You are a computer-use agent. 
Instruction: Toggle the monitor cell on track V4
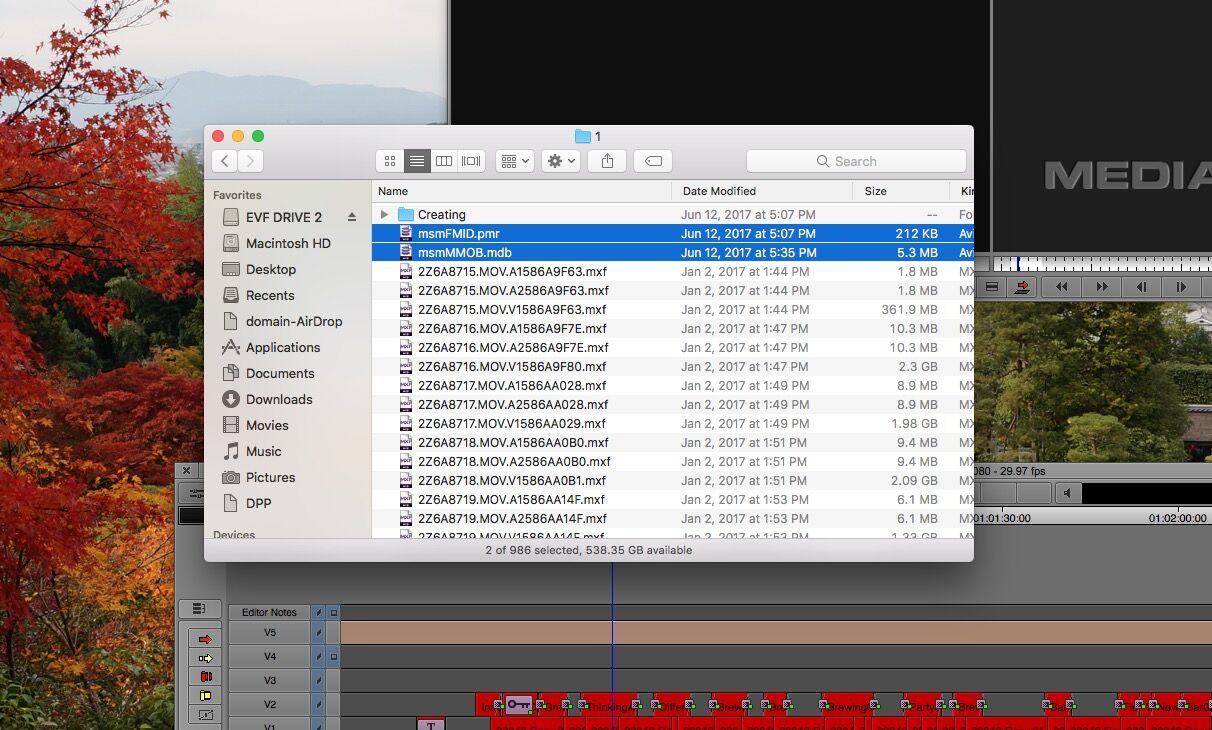pos(334,657)
